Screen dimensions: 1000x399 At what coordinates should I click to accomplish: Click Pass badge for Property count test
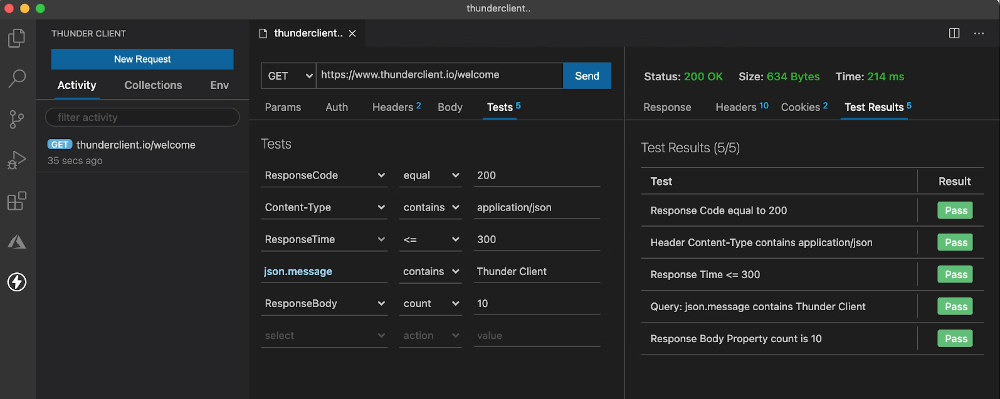(x=955, y=338)
